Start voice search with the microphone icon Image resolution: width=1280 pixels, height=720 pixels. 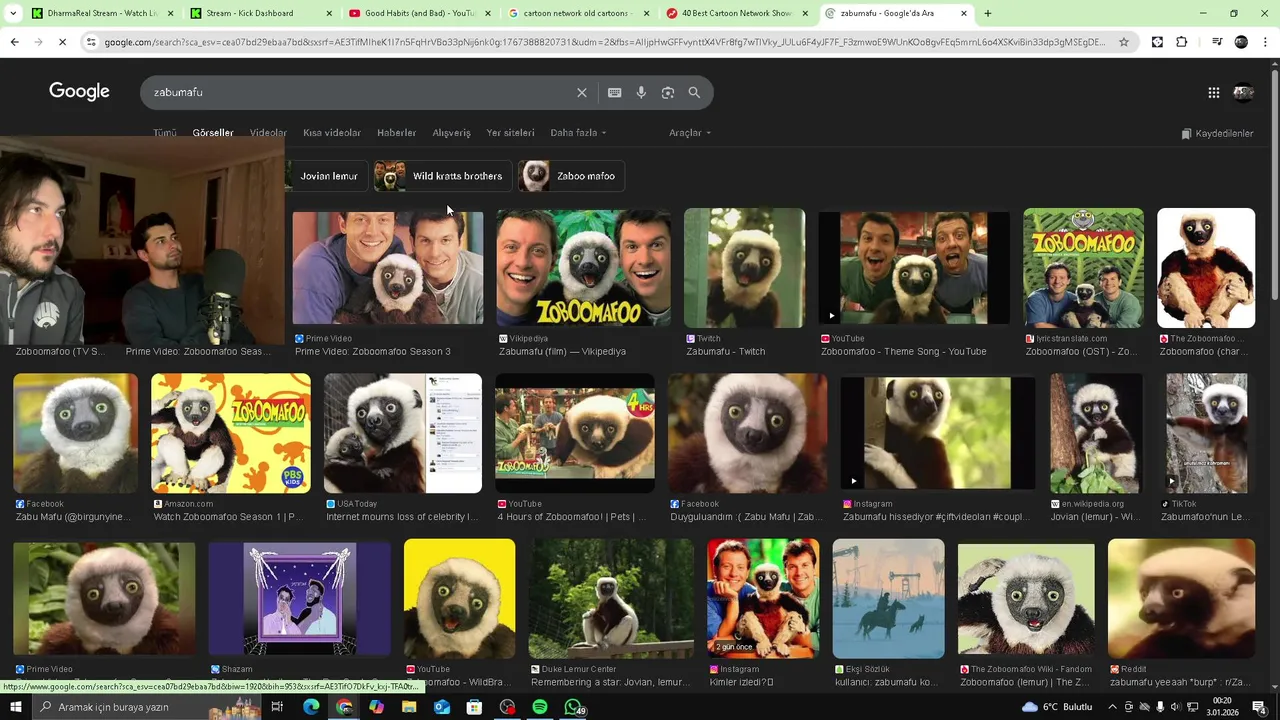click(x=641, y=92)
